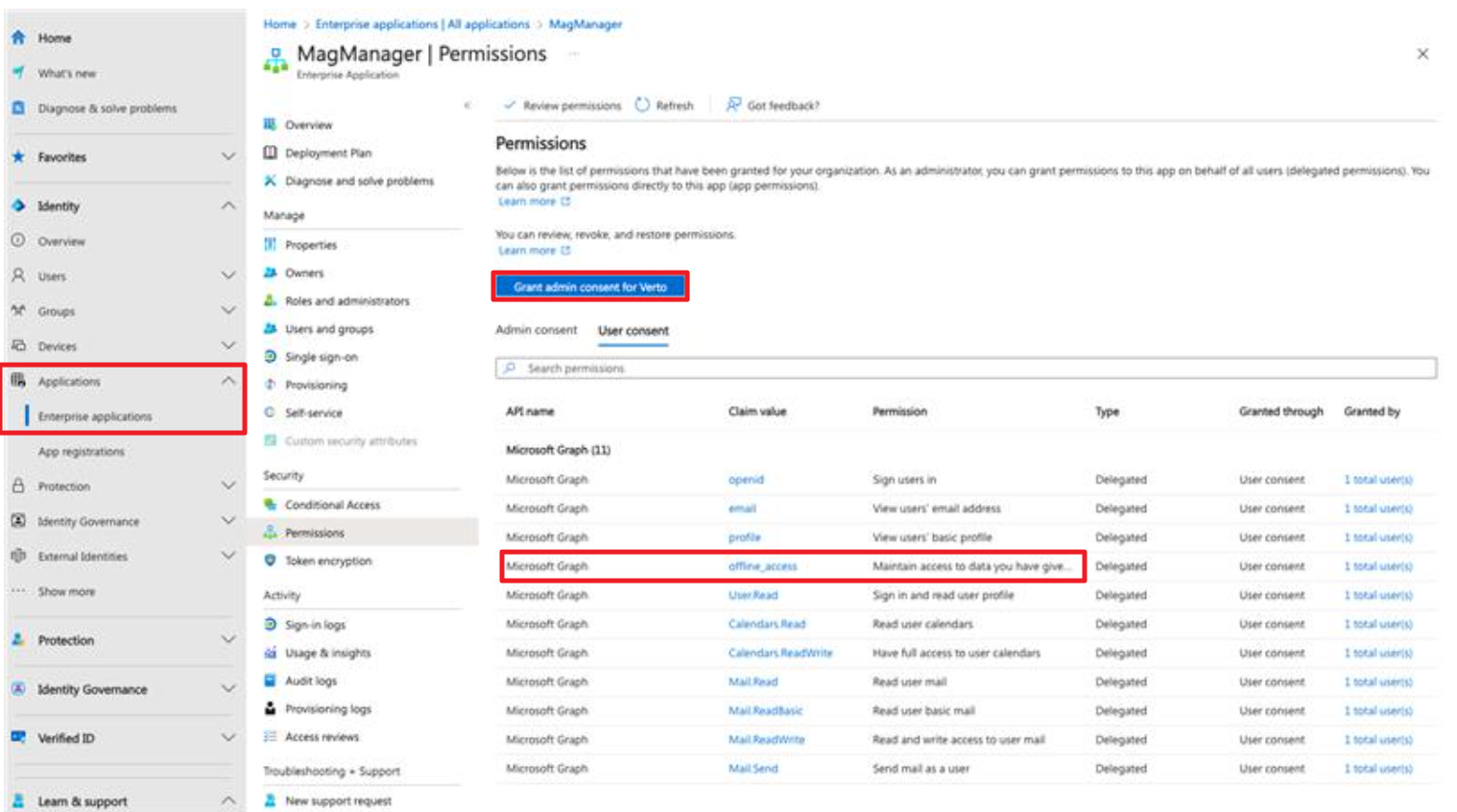Image resolution: width=1457 pixels, height=812 pixels.
Task: Open New support request
Action: point(338,800)
